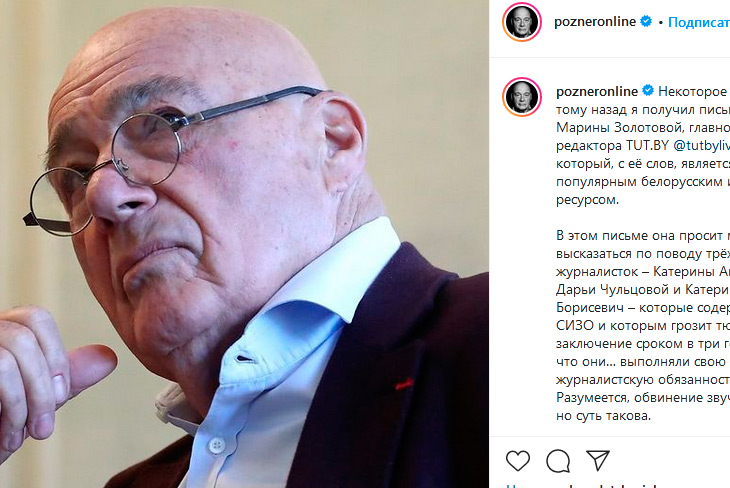Open comments with the speech bubble icon
Viewport: 730px width, 488px height.
[558, 461]
